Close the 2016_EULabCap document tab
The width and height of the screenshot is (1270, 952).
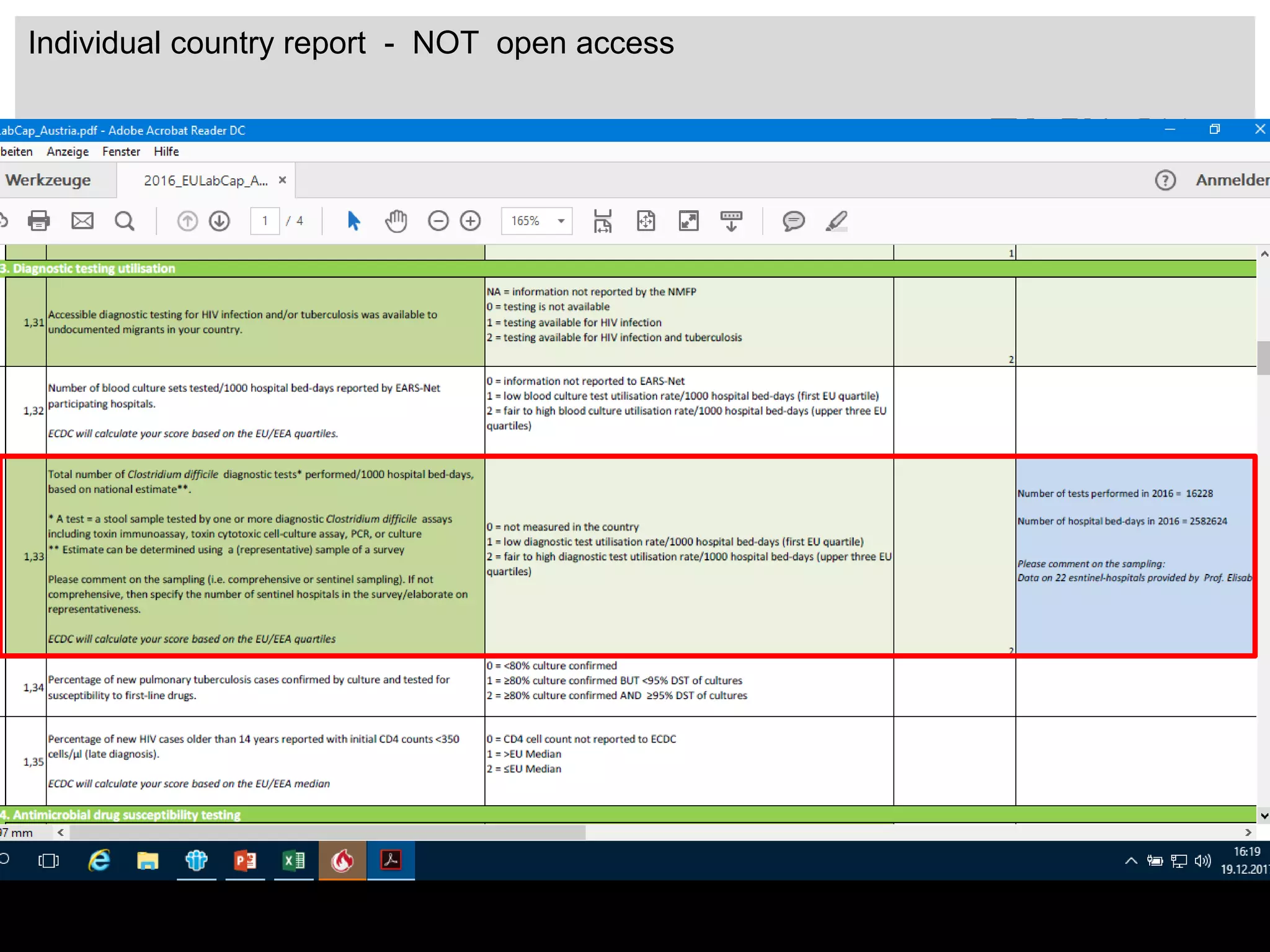[282, 180]
